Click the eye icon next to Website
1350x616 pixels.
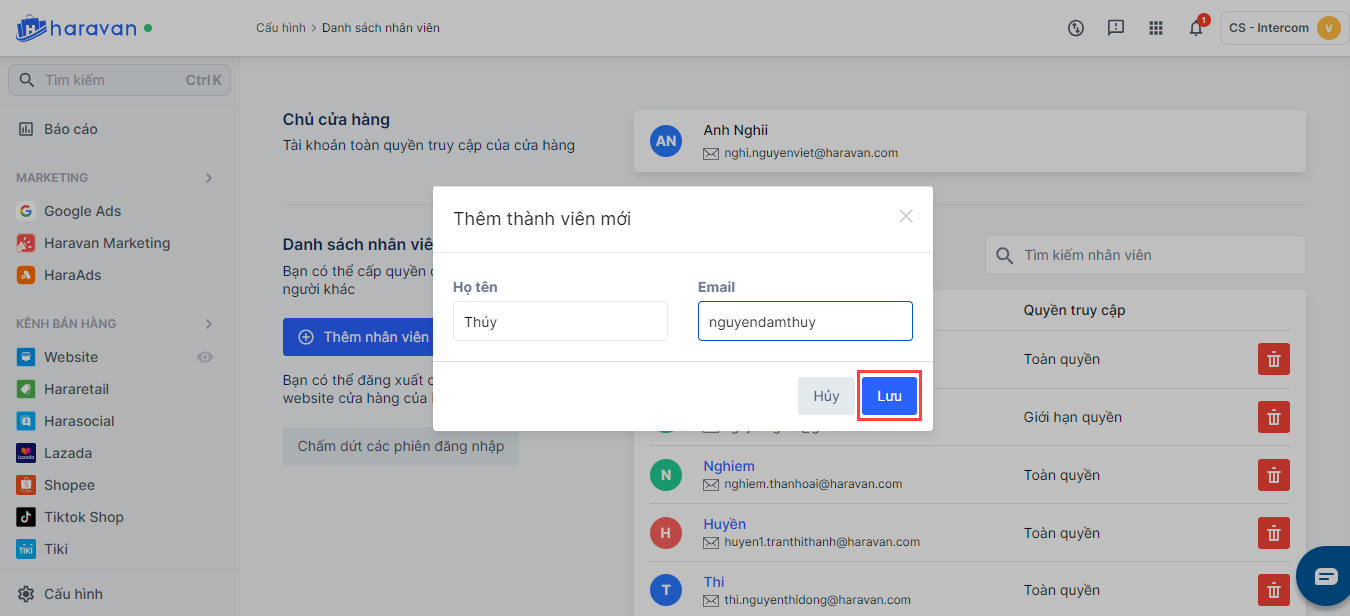(205, 357)
